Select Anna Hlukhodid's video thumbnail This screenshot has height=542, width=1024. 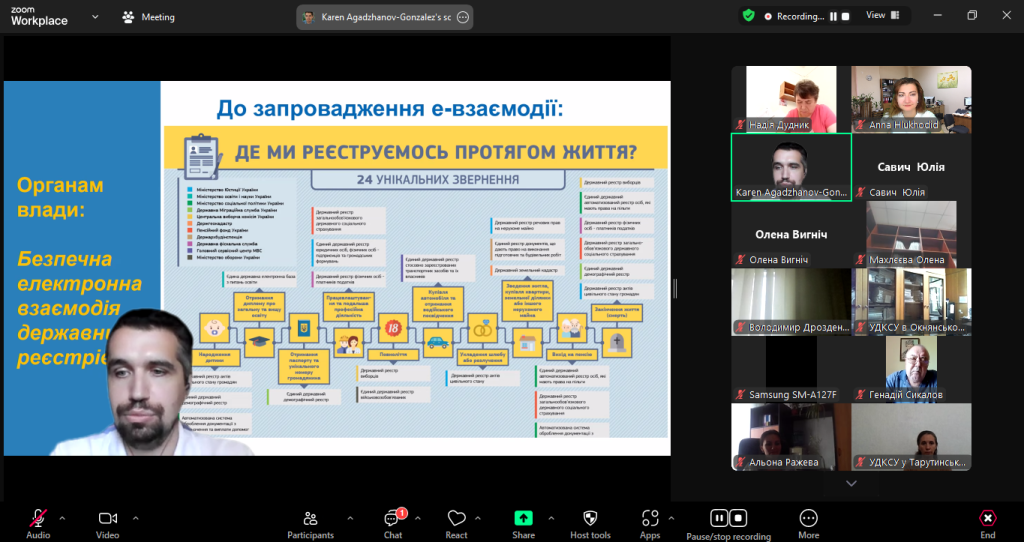click(911, 99)
